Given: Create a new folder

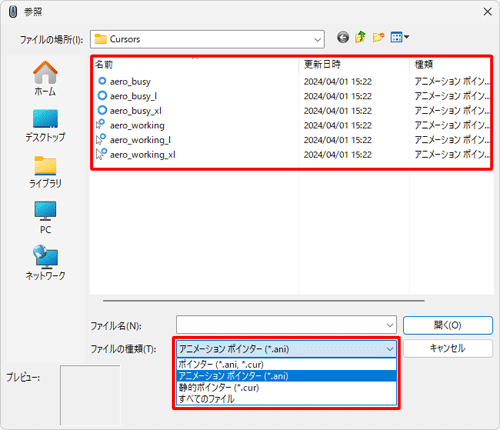Looking at the screenshot, I should click(x=378, y=37).
